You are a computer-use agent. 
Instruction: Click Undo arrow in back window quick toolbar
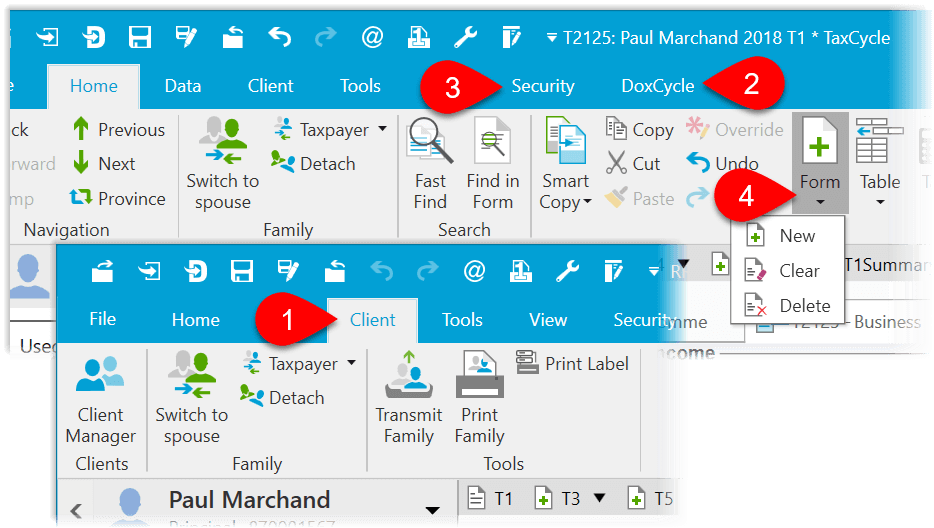279,38
